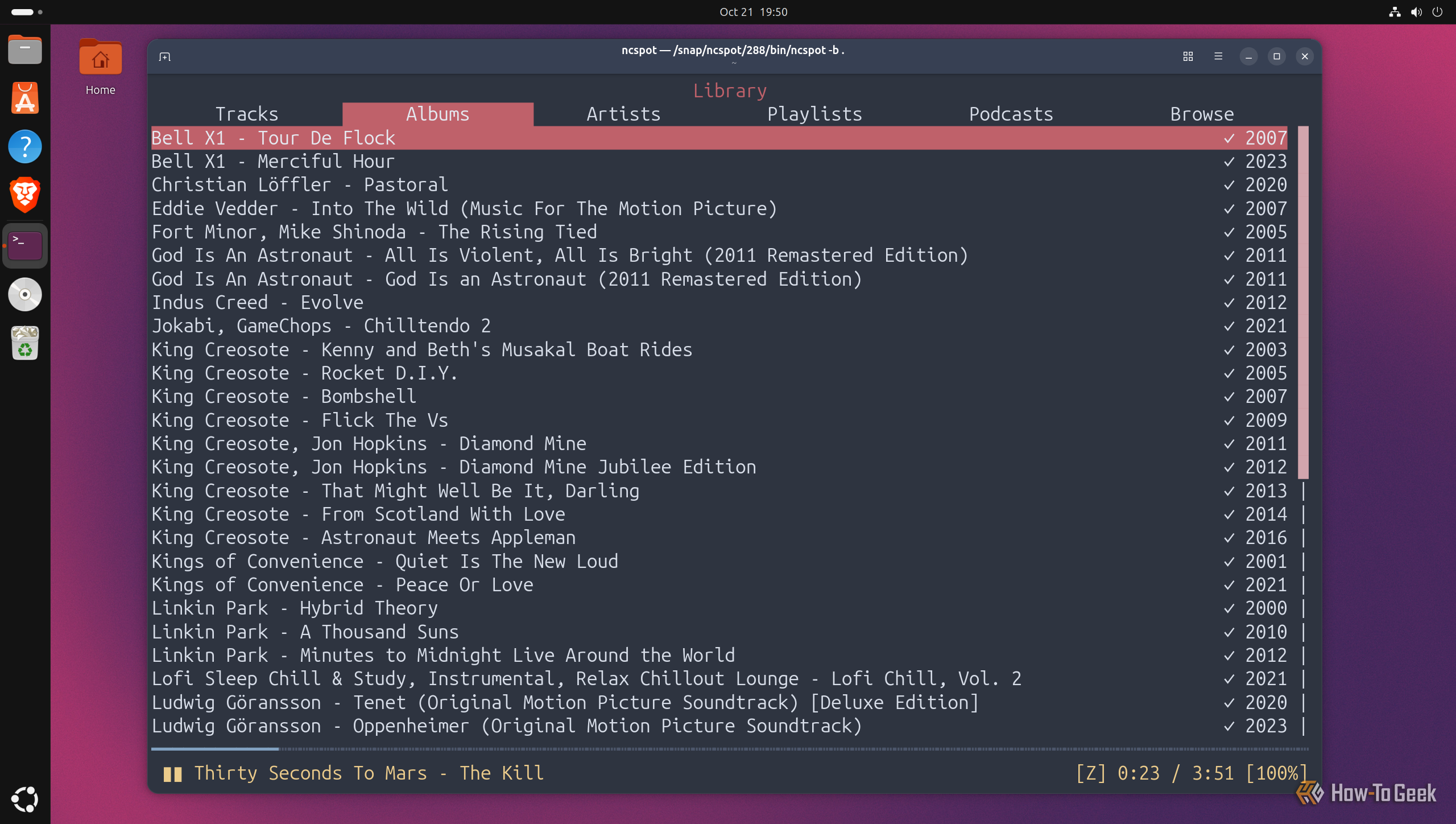Click the saved checkmark on King Creosote - Flick The Vs
The image size is (1456, 824).
[1229, 421]
